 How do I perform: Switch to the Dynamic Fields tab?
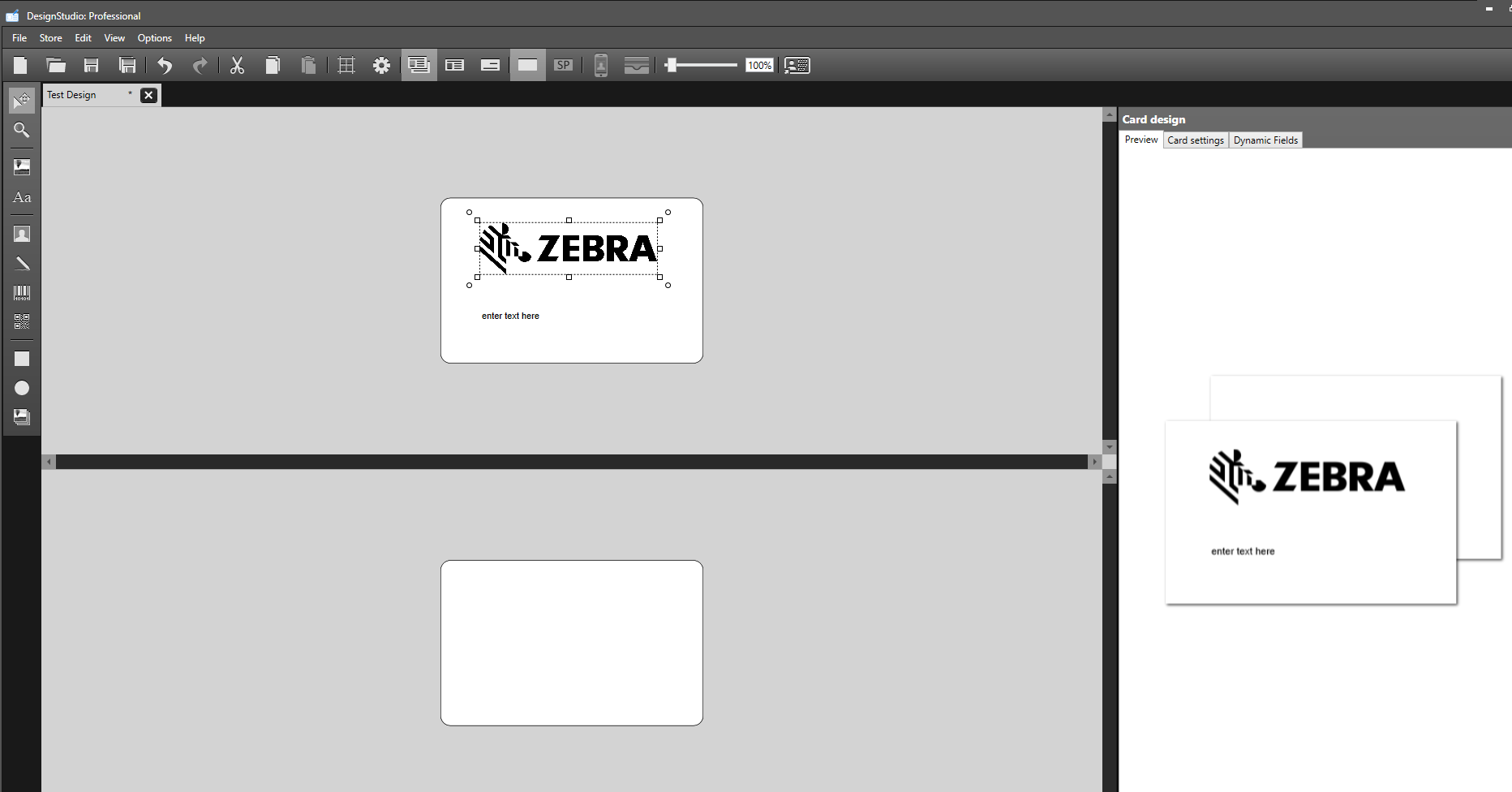click(x=1265, y=140)
